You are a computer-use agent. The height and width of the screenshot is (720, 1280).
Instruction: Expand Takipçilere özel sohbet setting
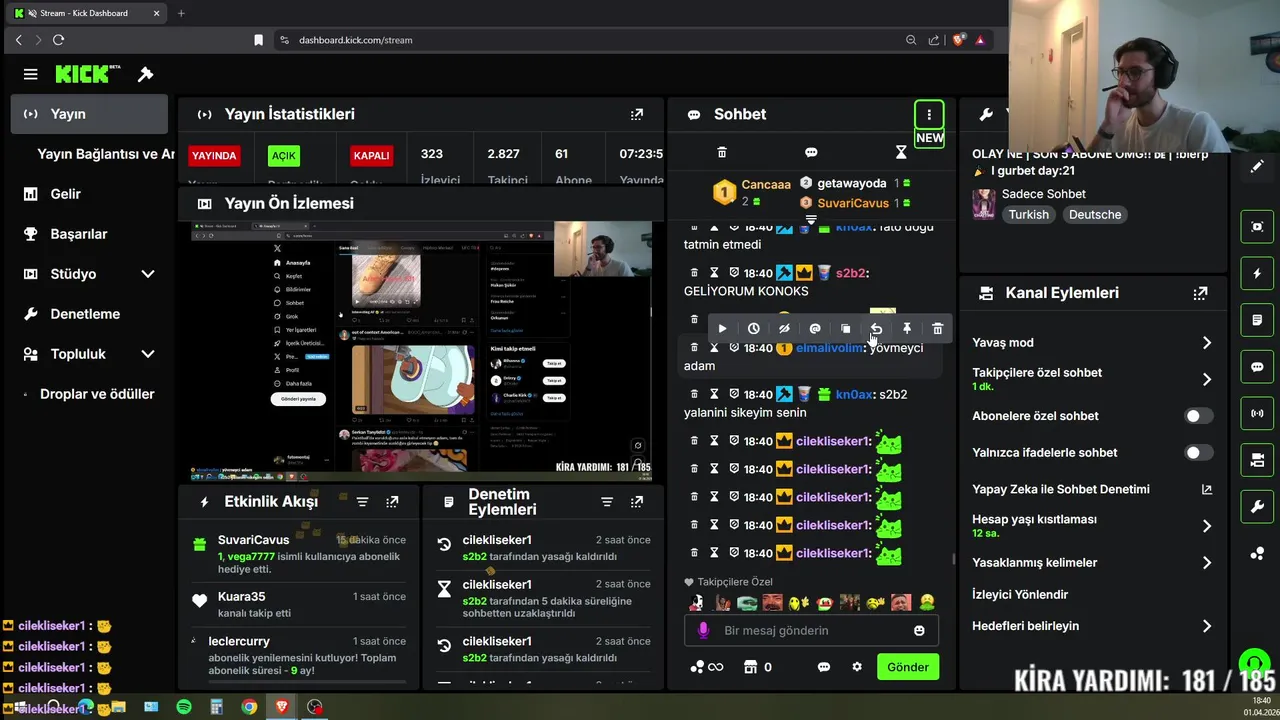(1207, 379)
